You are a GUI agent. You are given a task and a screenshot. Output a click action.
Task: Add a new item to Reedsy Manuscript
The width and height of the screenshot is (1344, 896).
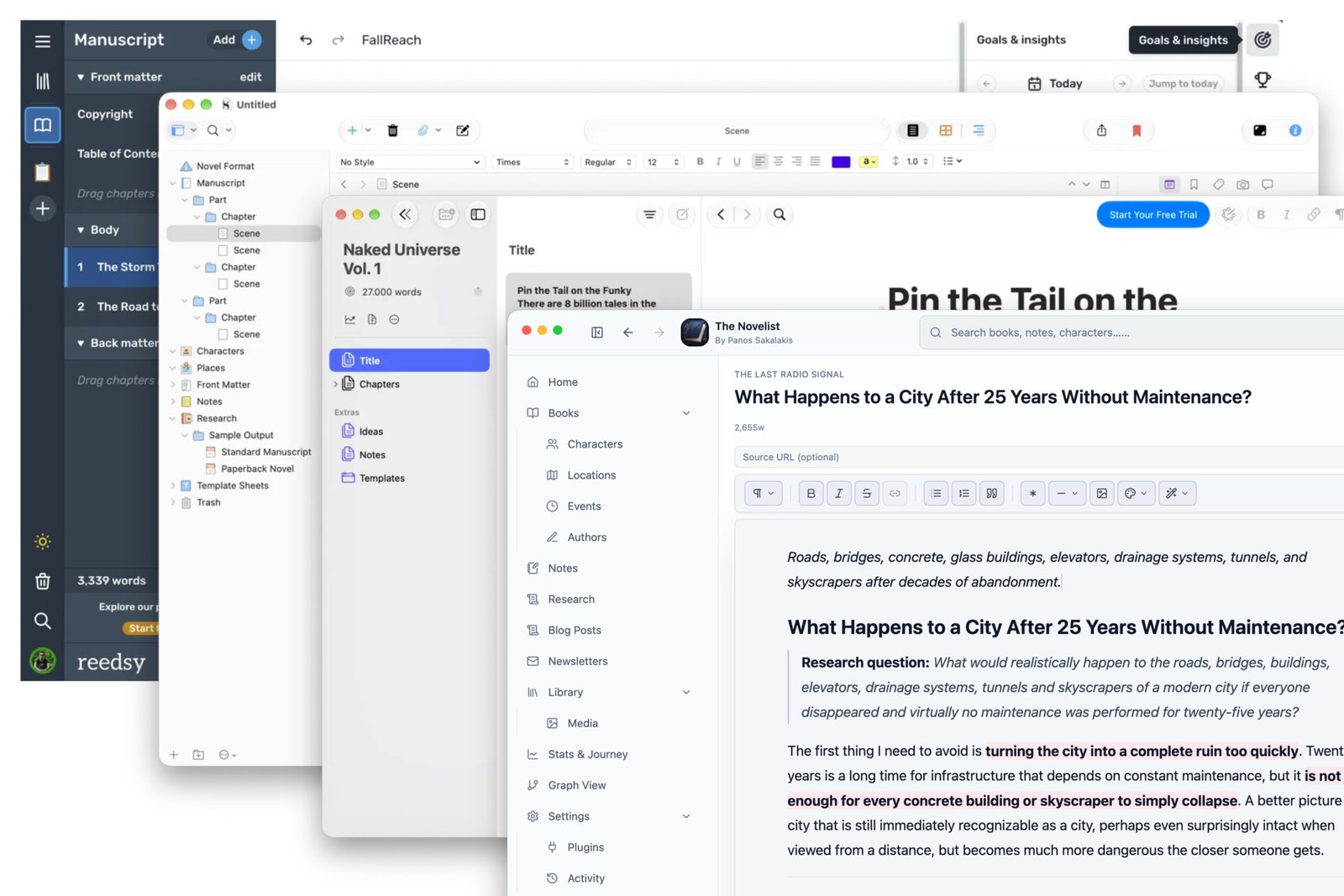tap(237, 39)
